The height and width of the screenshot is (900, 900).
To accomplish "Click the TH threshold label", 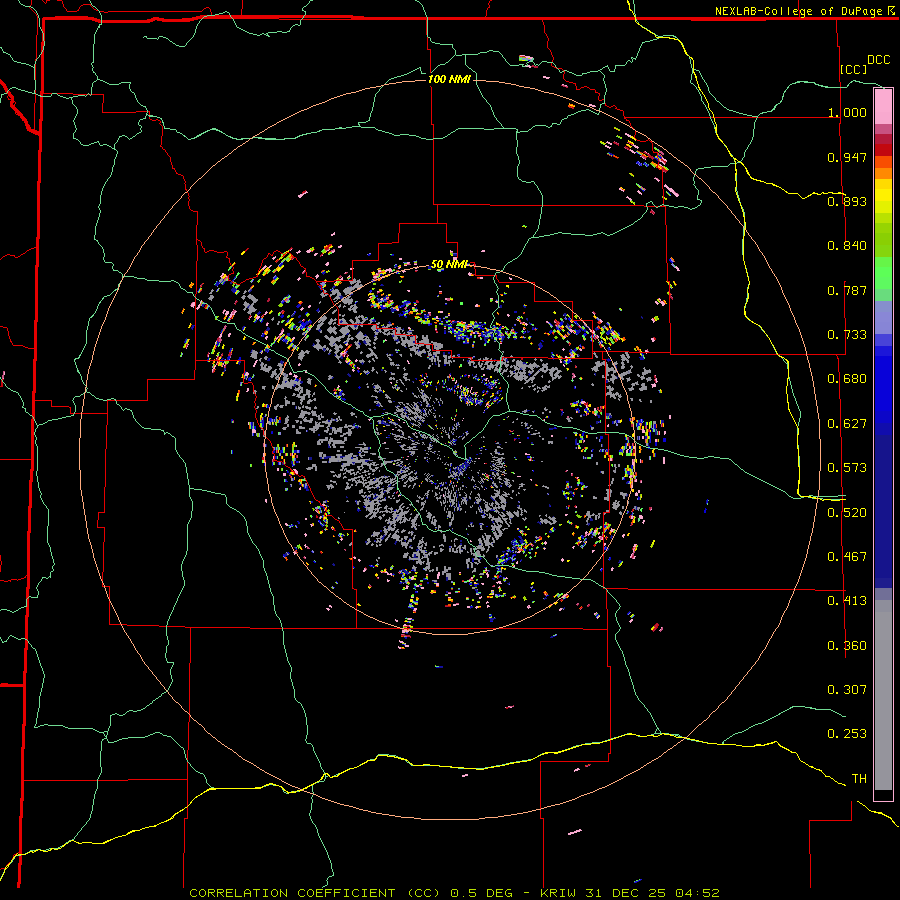I will tap(859, 779).
